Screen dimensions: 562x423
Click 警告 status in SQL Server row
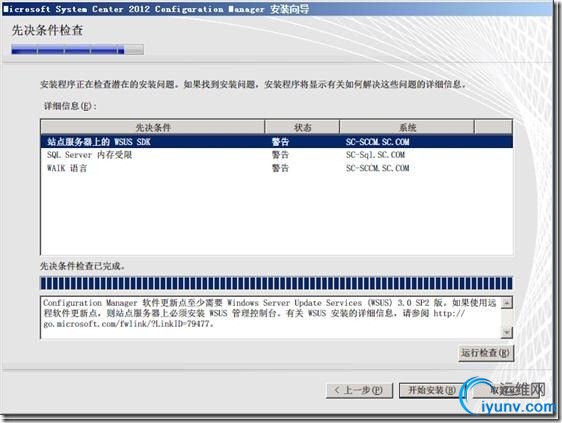280,155
